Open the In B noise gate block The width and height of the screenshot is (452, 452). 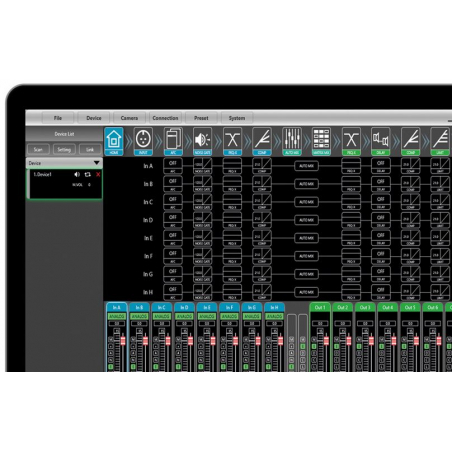pos(202,184)
